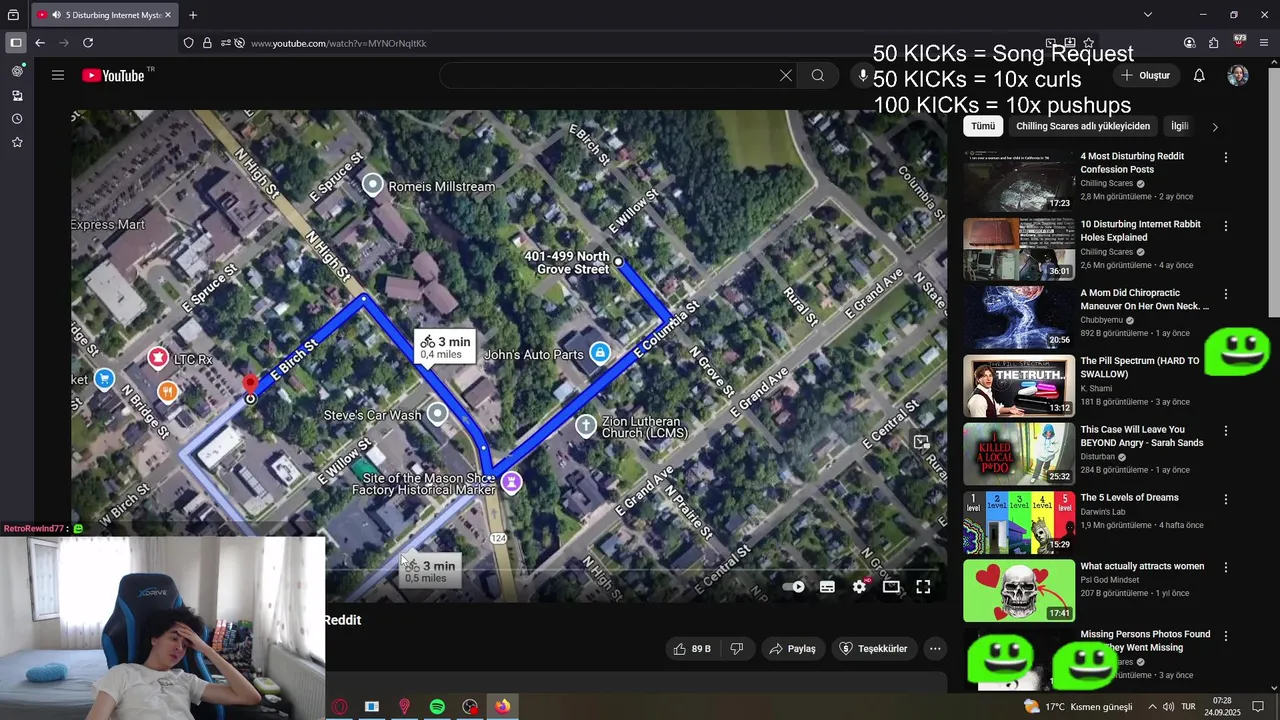The height and width of the screenshot is (720, 1280).
Task: Open 4 Most Disturbing Reddit Confession Posts
Action: pos(1132,163)
